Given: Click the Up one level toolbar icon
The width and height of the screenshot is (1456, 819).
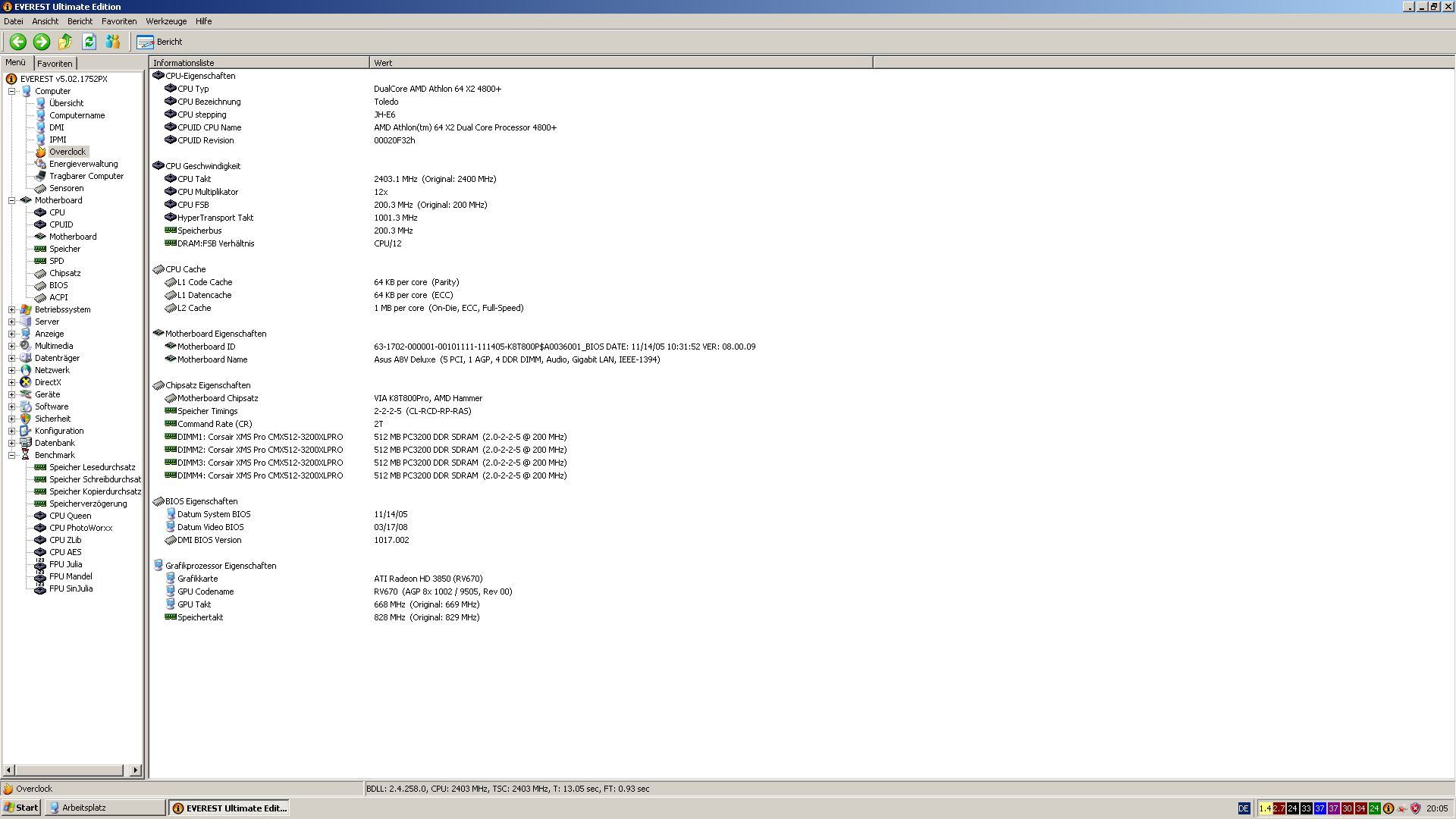Looking at the screenshot, I should [x=65, y=42].
